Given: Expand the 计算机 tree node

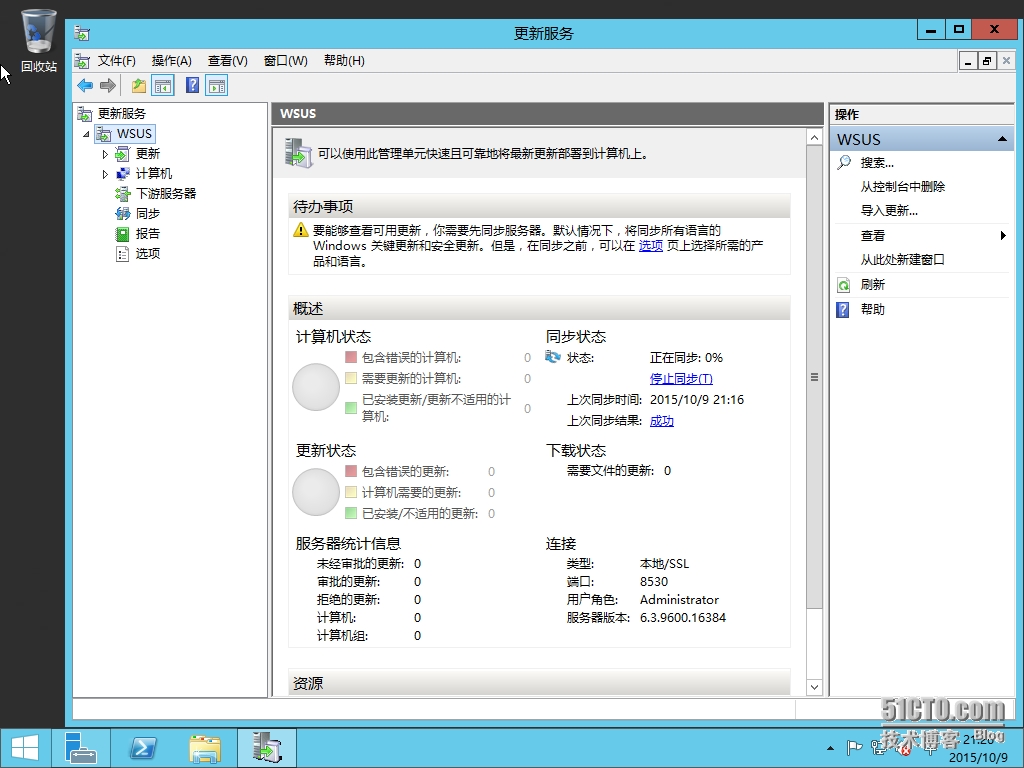Looking at the screenshot, I should (x=105, y=174).
